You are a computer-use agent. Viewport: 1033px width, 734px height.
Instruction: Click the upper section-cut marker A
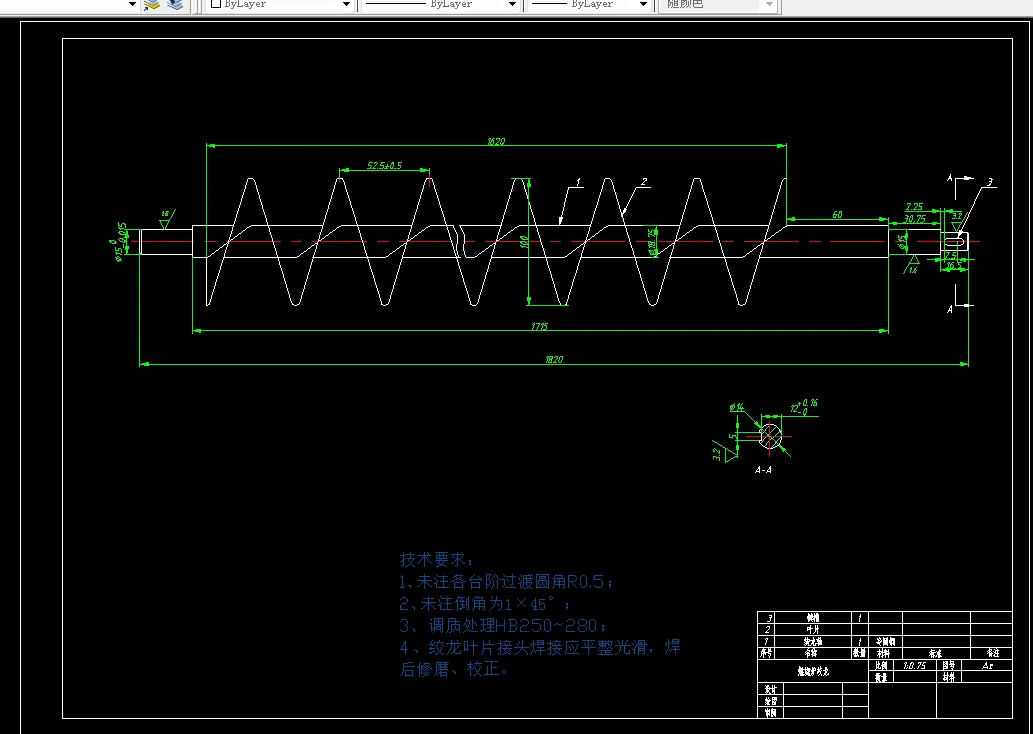[950, 178]
